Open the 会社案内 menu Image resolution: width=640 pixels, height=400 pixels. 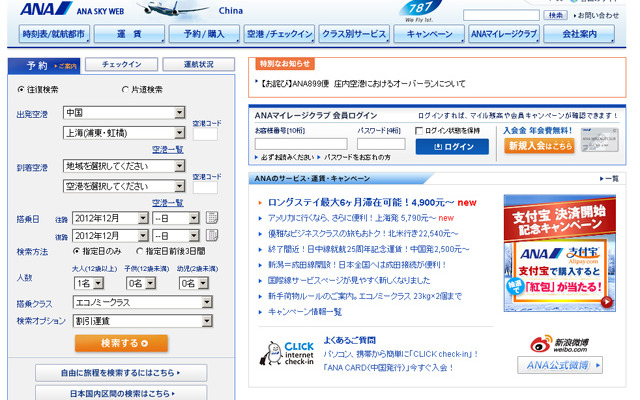pyautogui.click(x=579, y=34)
